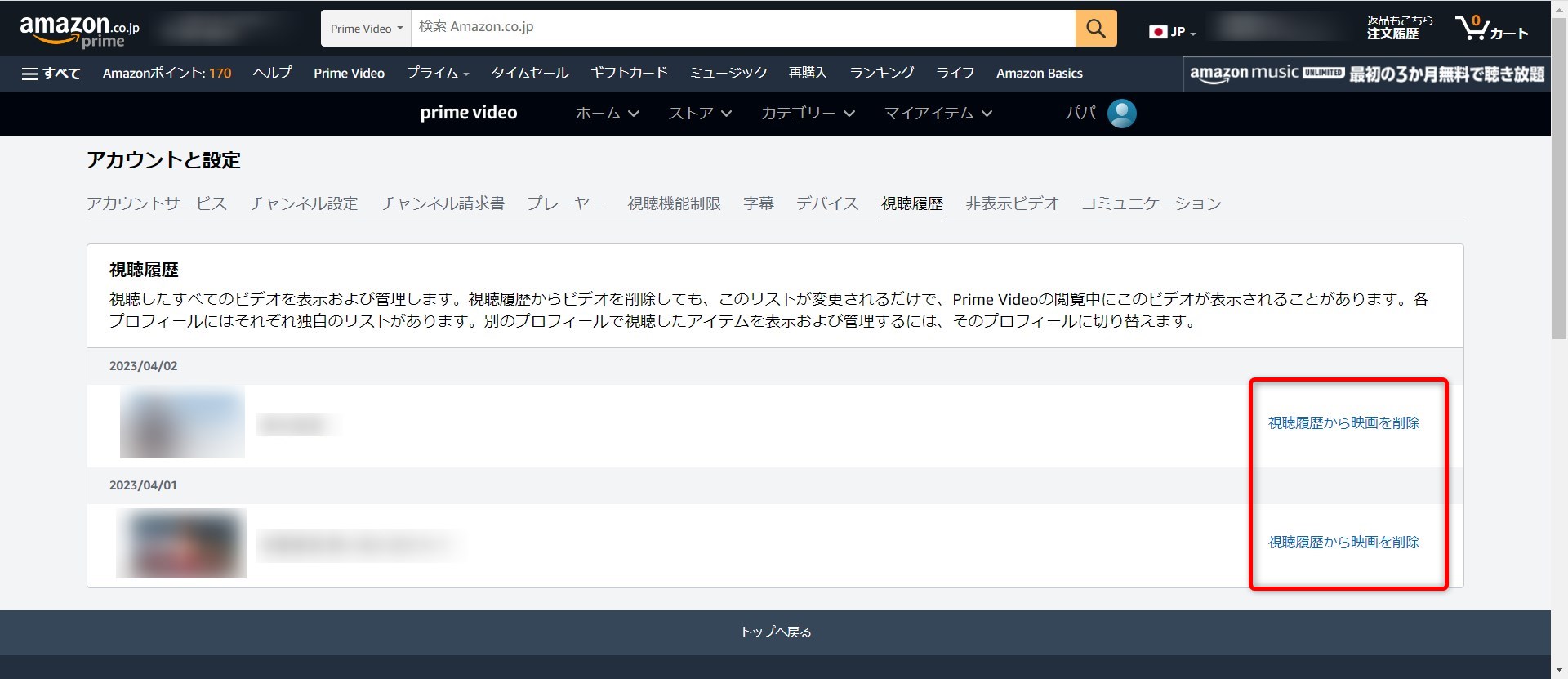The height and width of the screenshot is (679, 1568).
Task: Click the 2023/04/02 video thumbnail
Action: pyautogui.click(x=182, y=422)
